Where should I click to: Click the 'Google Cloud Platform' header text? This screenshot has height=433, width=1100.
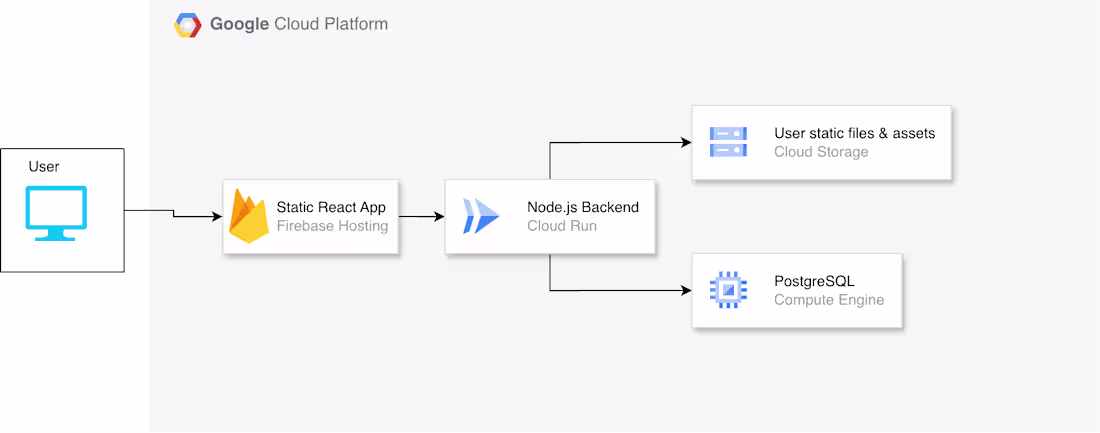coord(299,25)
